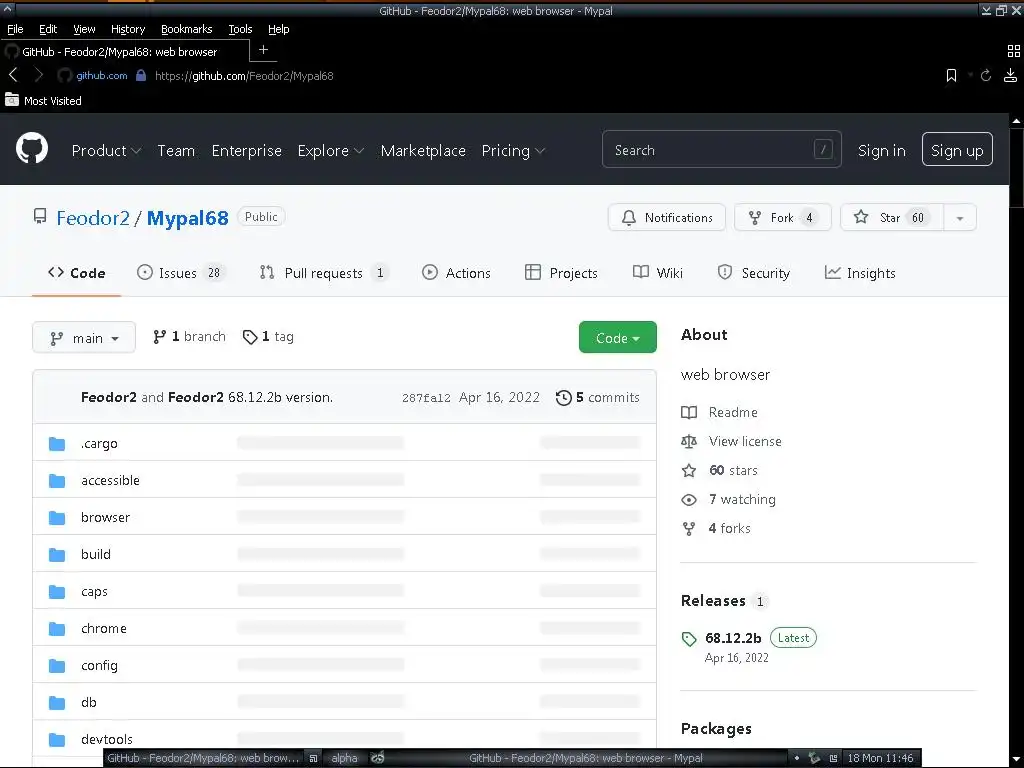Open the History menu
Viewport: 1024px width, 768px height.
128,29
